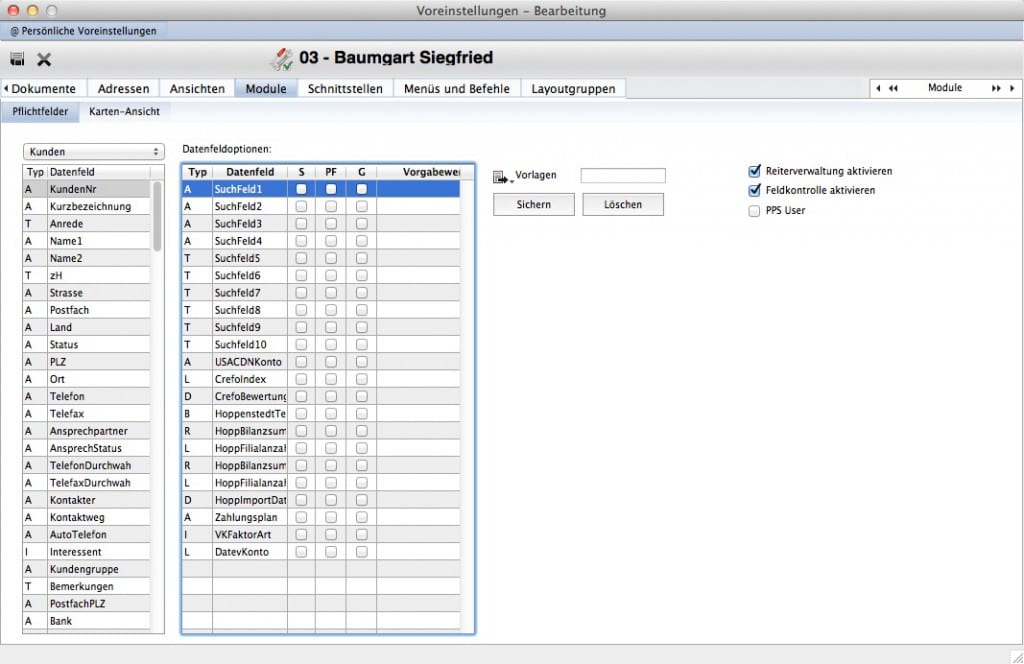Viewport: 1024px width, 664px height.
Task: Disable Reiterverwaltung aktivieren checkbox
Action: [754, 171]
